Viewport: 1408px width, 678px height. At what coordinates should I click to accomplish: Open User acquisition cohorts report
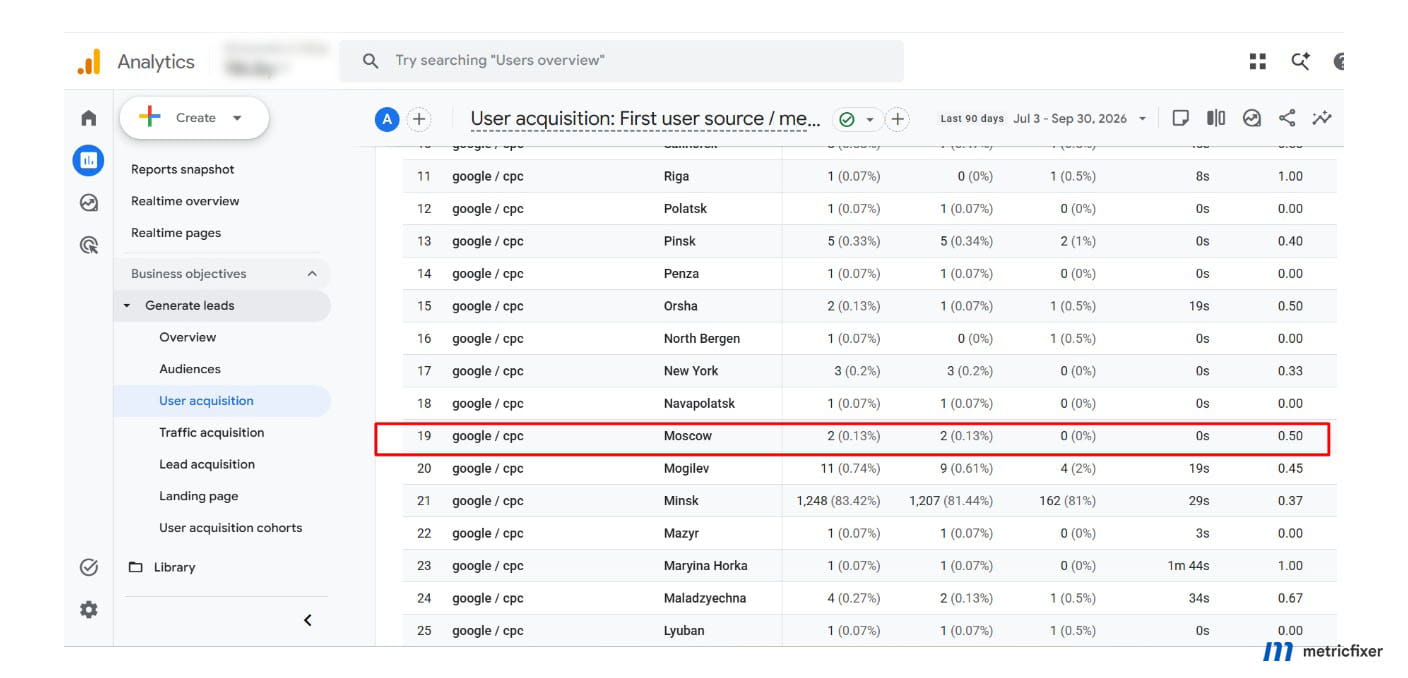click(x=231, y=528)
